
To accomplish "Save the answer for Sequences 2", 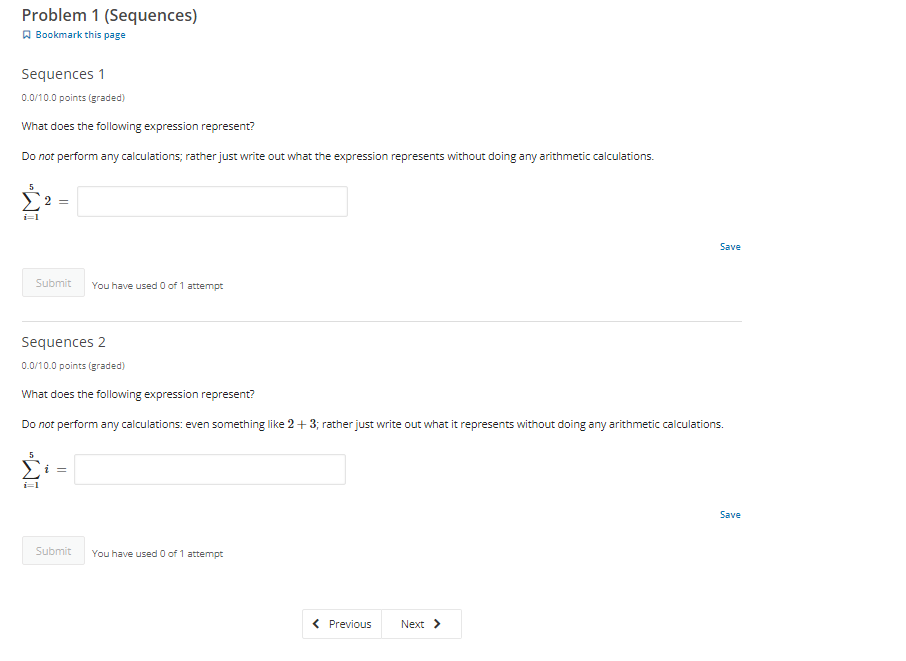I will point(730,514).
